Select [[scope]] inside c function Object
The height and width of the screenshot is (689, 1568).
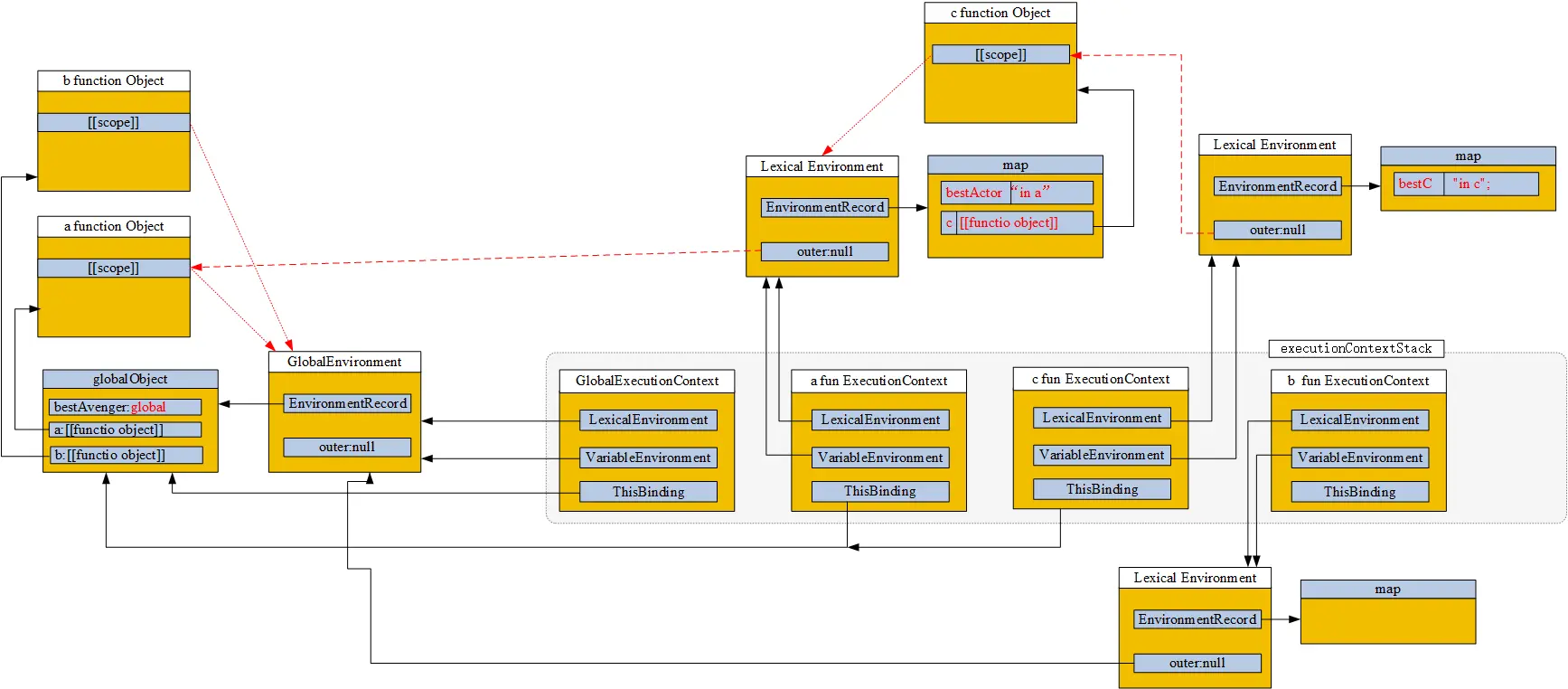[1000, 54]
